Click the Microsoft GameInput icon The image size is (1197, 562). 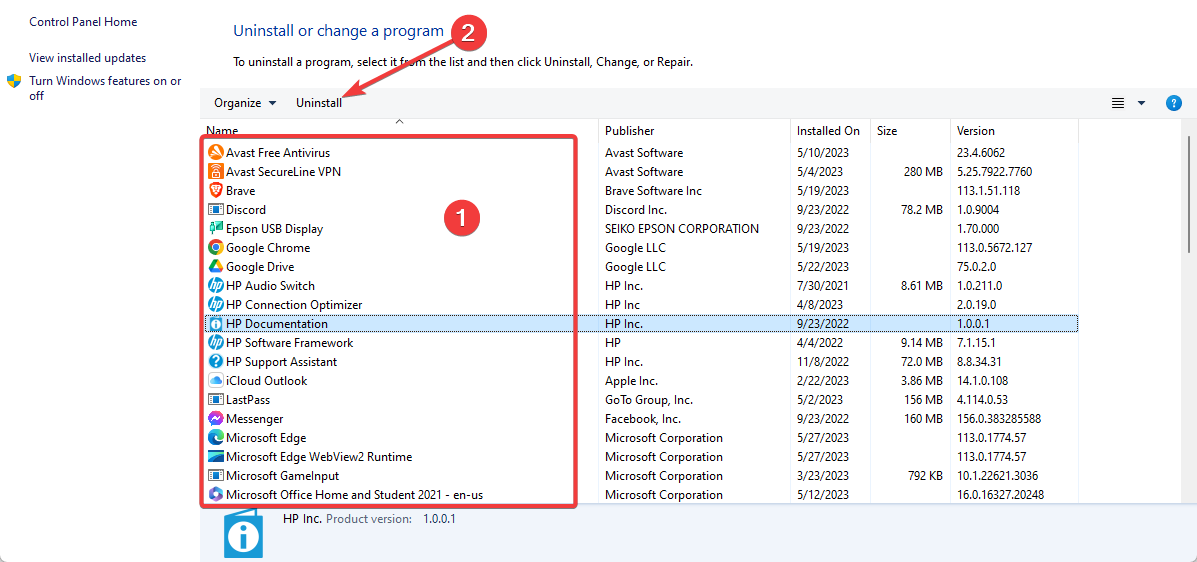point(215,476)
